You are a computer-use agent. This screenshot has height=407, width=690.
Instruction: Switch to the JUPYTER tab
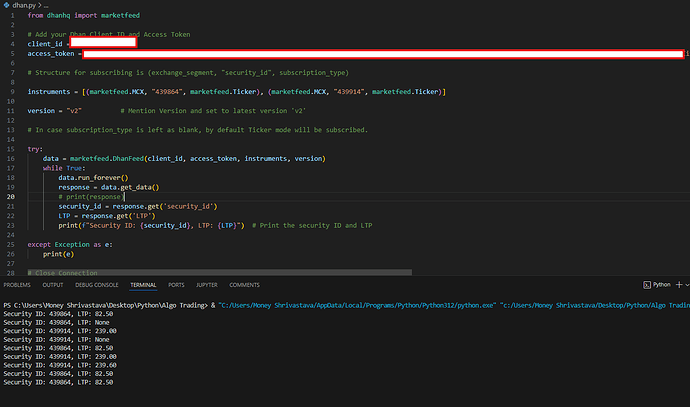pos(207,285)
